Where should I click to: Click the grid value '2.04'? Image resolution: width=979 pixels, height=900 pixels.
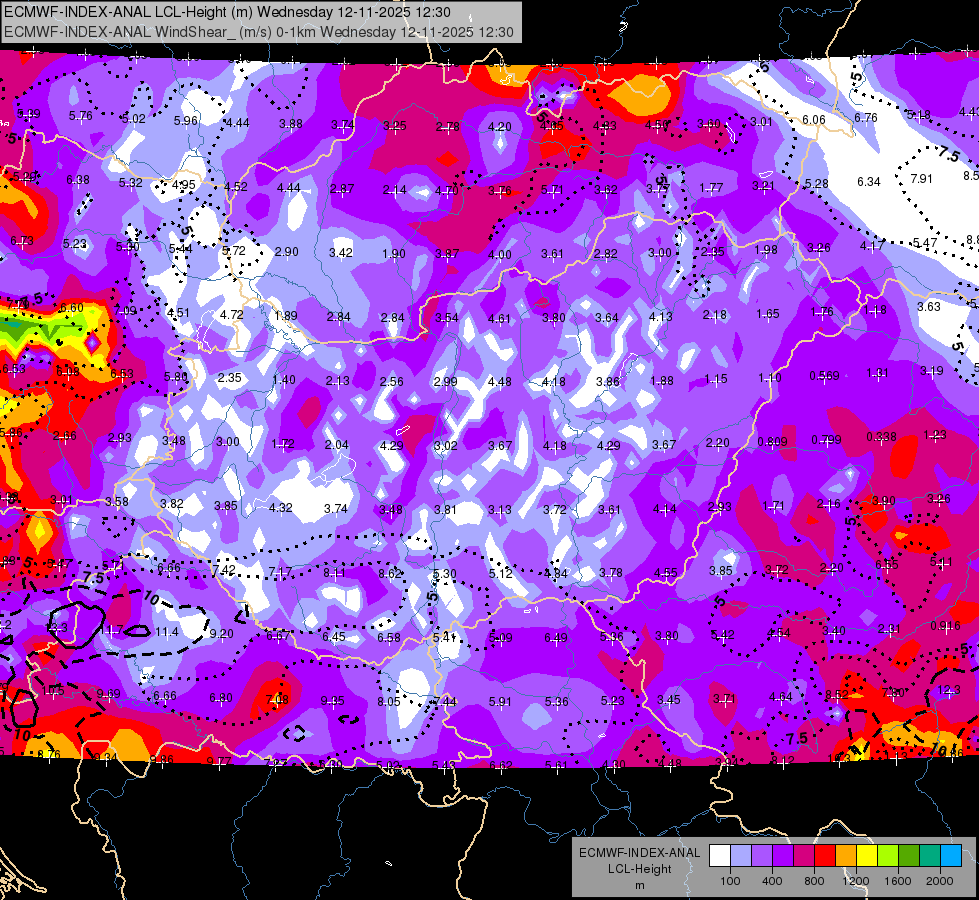(337, 445)
